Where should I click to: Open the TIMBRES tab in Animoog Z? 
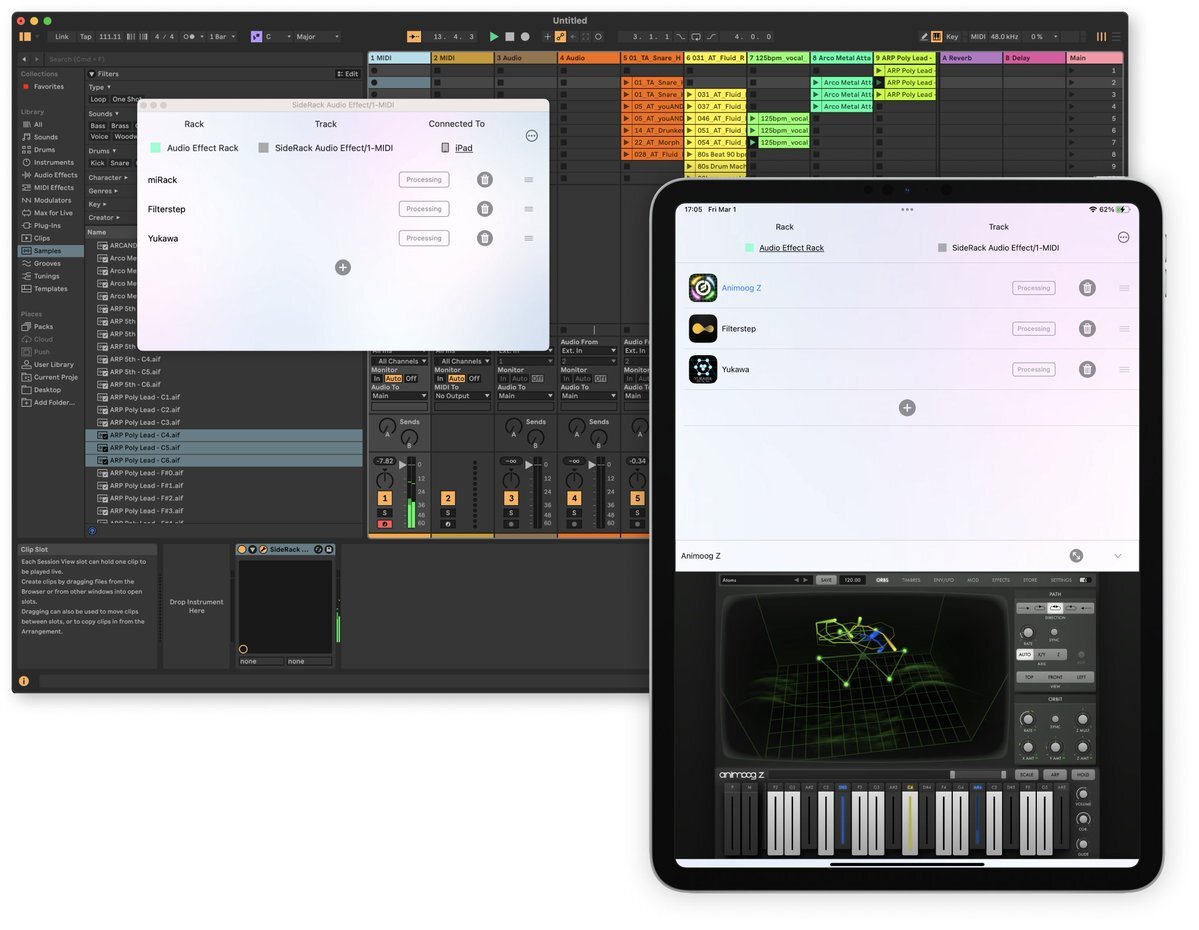point(911,580)
